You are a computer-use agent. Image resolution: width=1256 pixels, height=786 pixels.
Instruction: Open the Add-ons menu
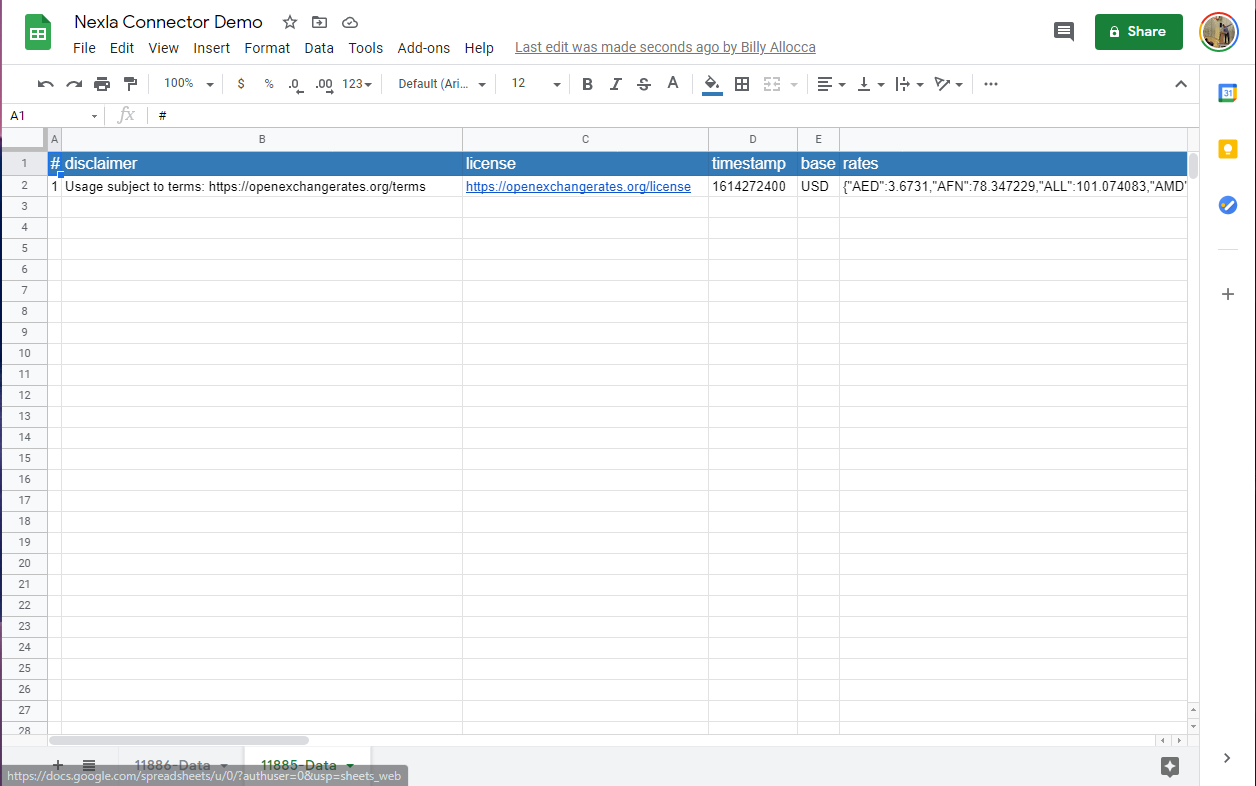click(x=424, y=48)
